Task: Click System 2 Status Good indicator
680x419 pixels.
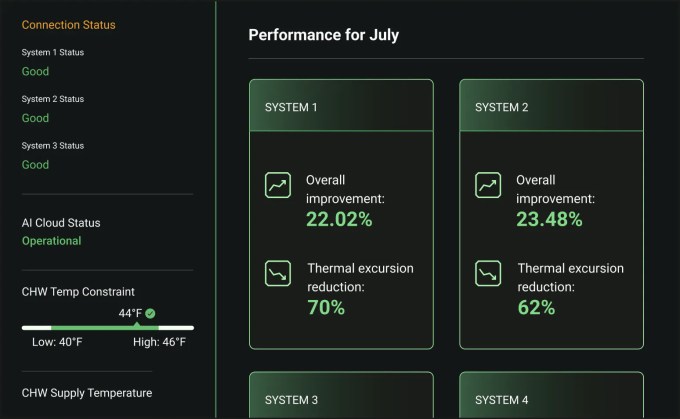Action: tap(36, 118)
